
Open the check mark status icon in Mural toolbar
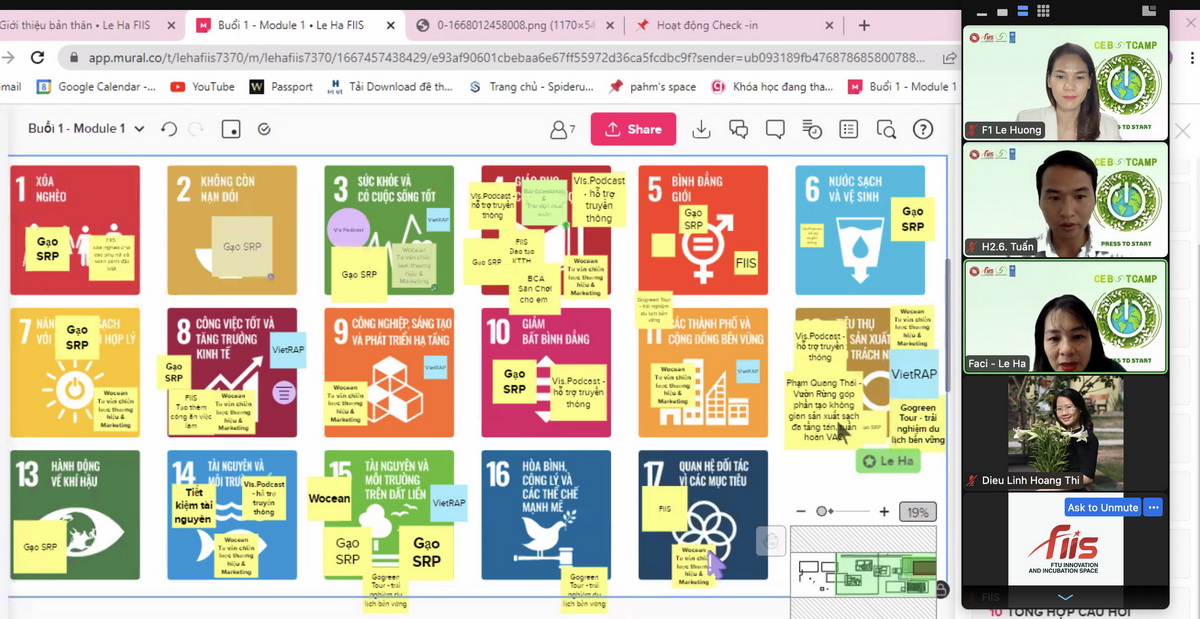coord(264,129)
